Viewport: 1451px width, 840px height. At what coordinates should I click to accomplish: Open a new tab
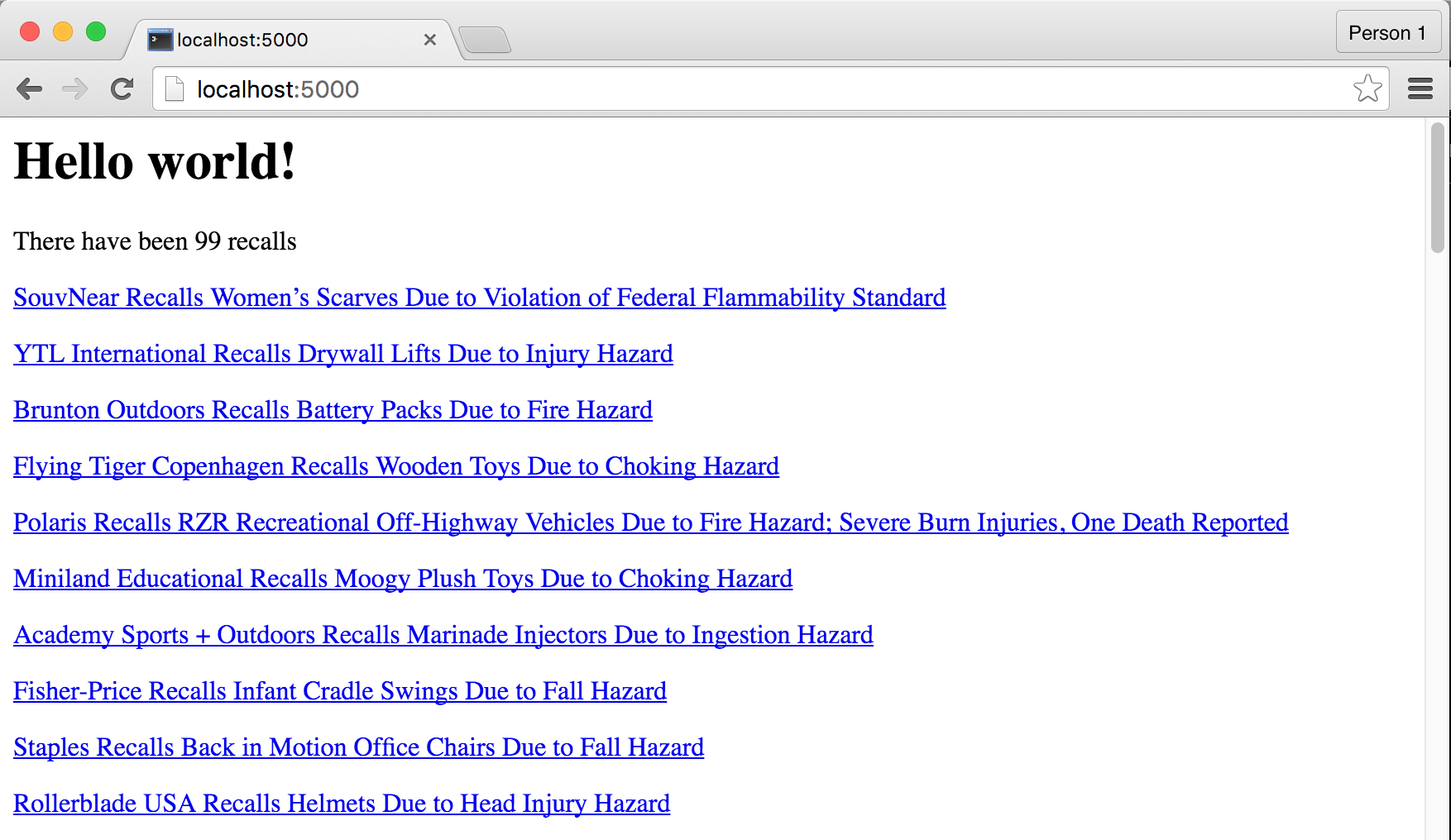pyautogui.click(x=485, y=40)
